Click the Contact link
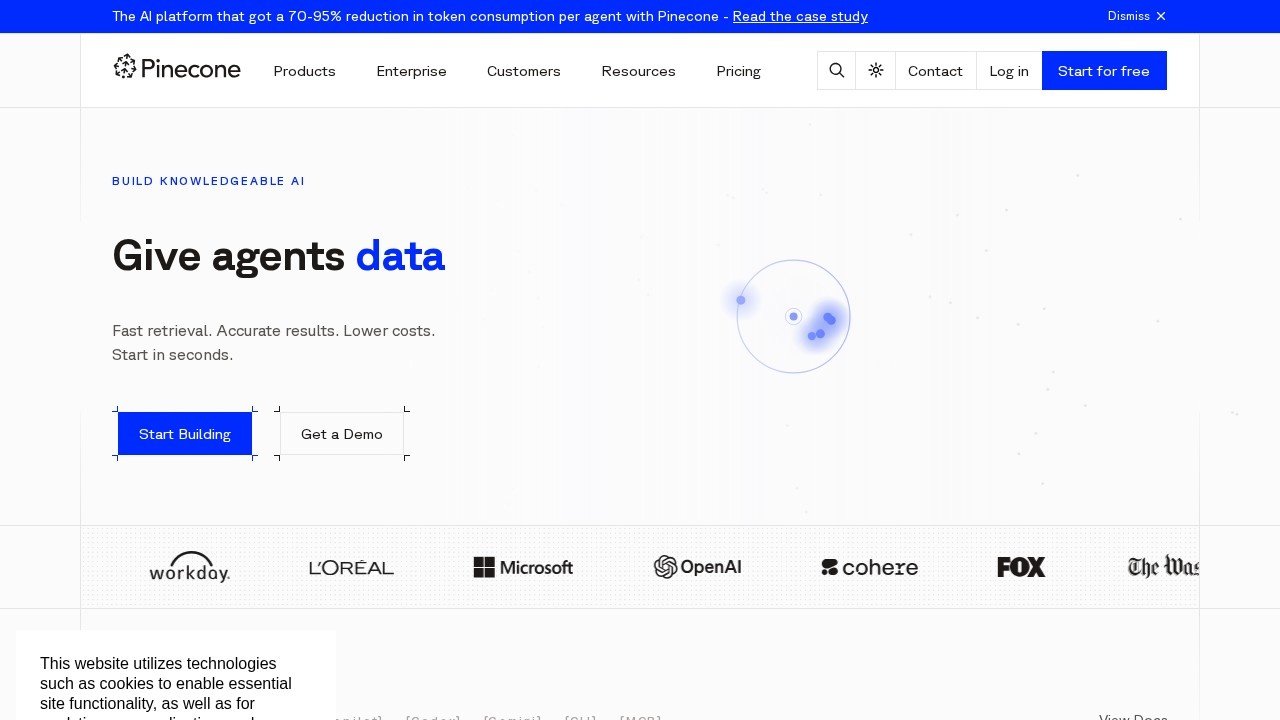This screenshot has width=1280, height=720. pos(935,70)
